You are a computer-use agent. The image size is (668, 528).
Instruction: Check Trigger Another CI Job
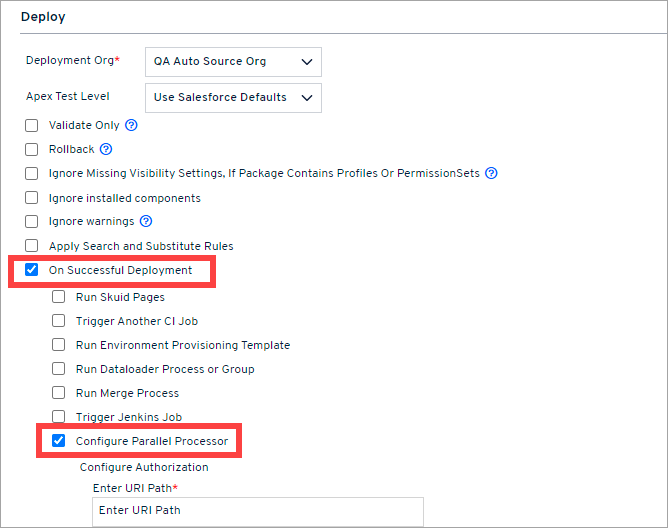[59, 321]
